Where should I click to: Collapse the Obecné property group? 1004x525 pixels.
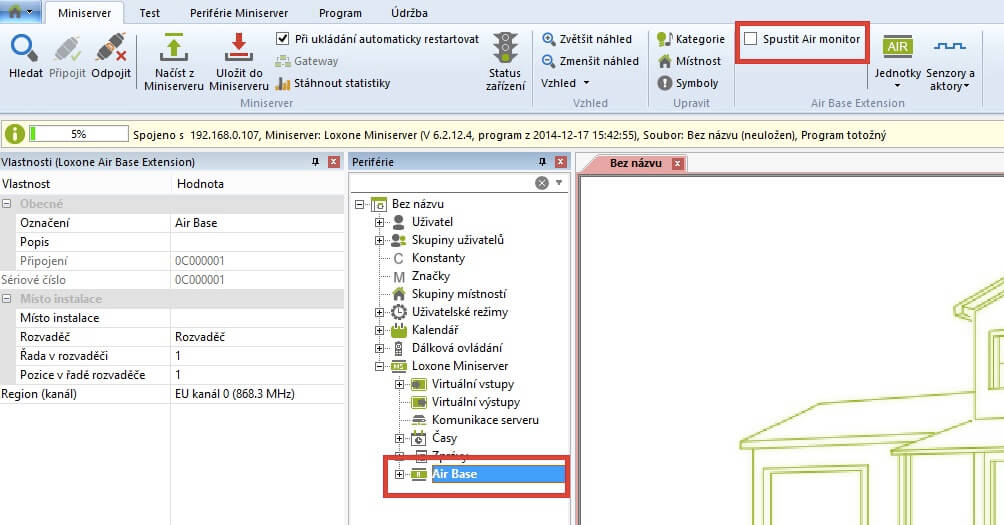click(8, 204)
